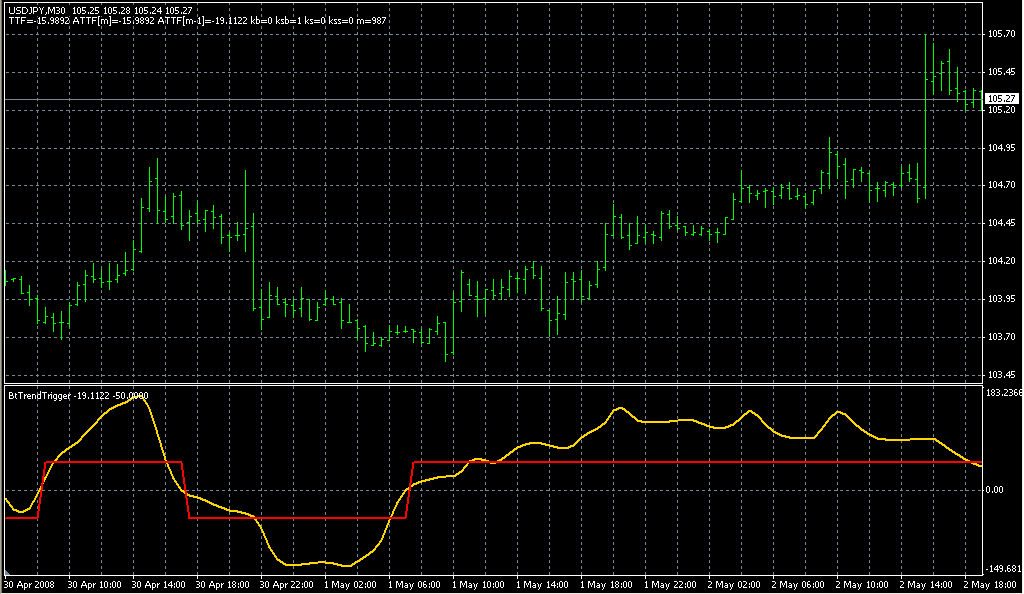1024x594 pixels.
Task: Select the 104.20 price level on axis
Action: coord(1001,261)
